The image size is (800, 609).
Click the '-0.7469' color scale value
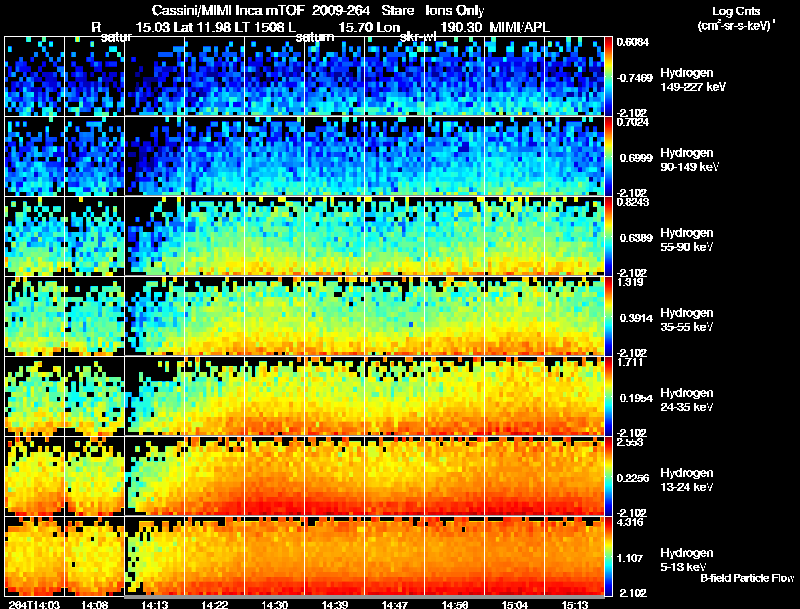pyautogui.click(x=634, y=78)
